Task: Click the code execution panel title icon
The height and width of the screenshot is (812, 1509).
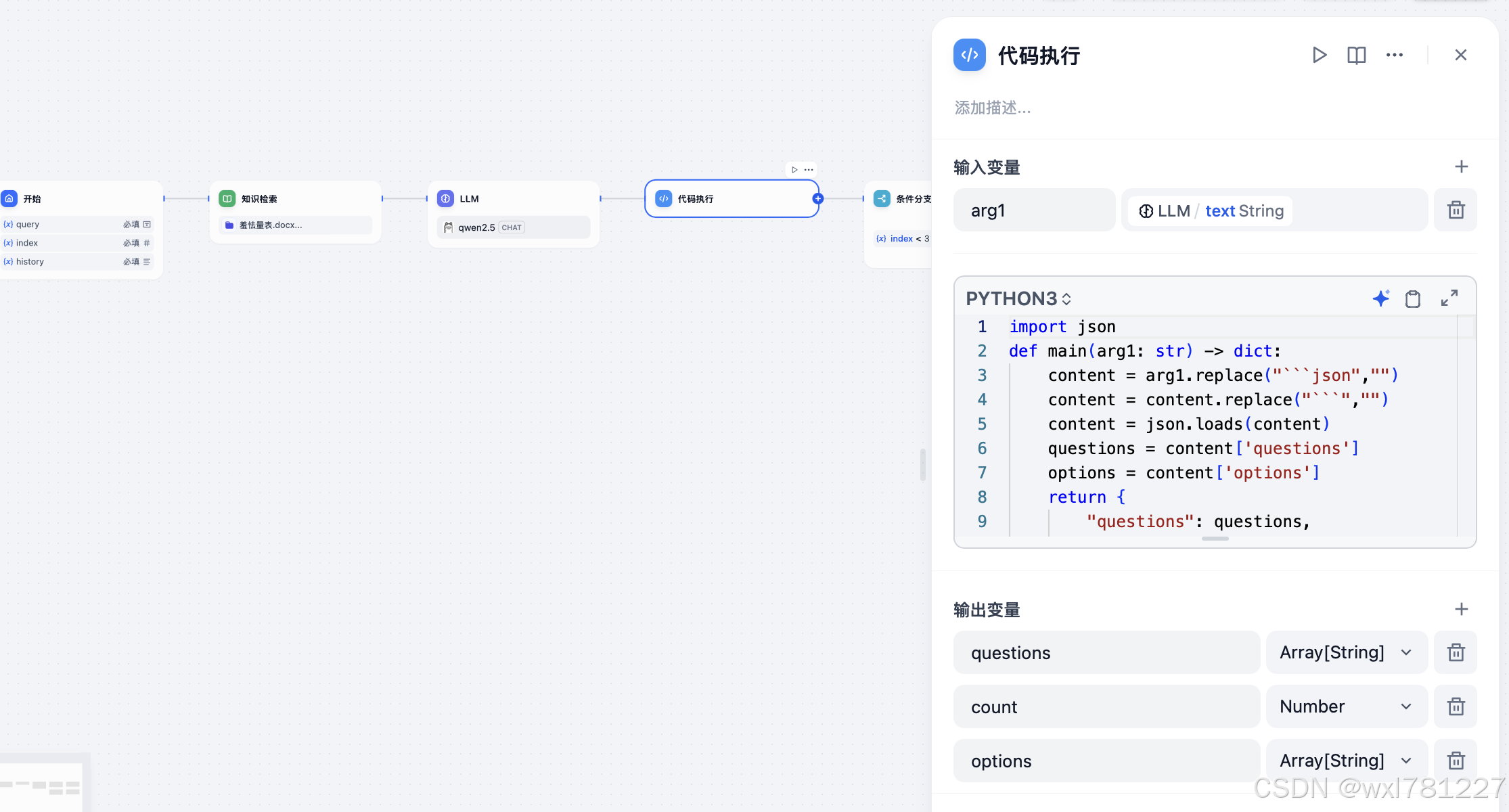Action: coord(970,55)
